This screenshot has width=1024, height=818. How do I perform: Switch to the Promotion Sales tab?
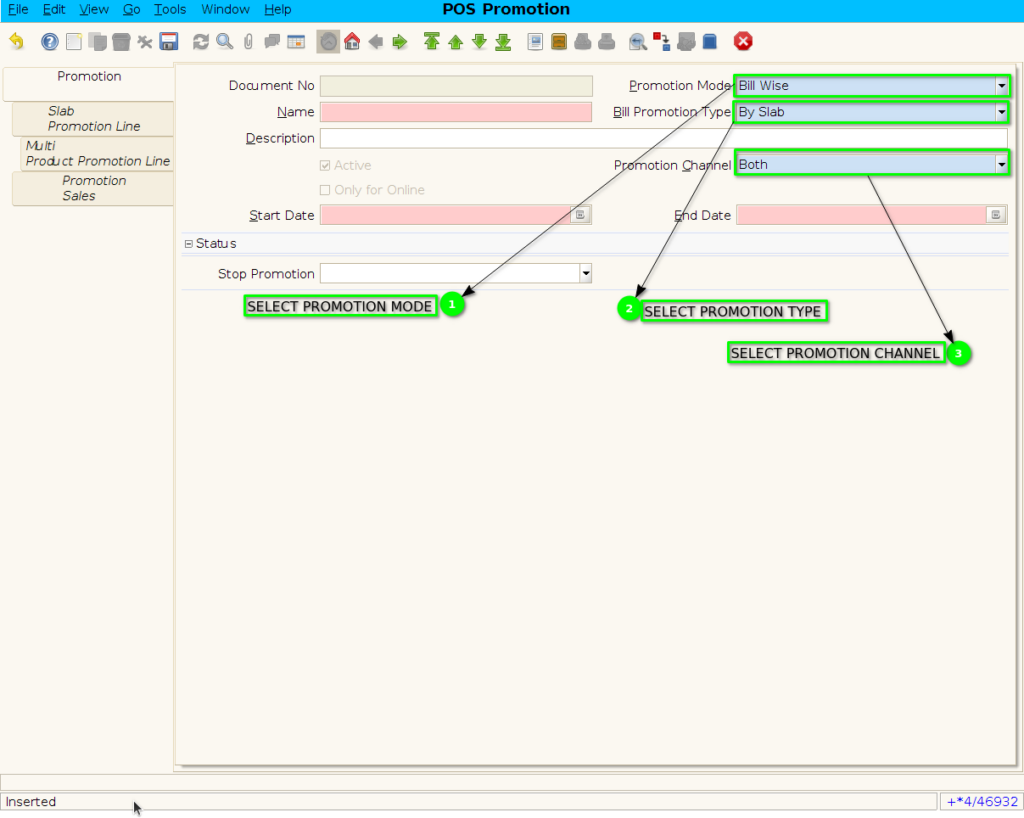(x=93, y=188)
